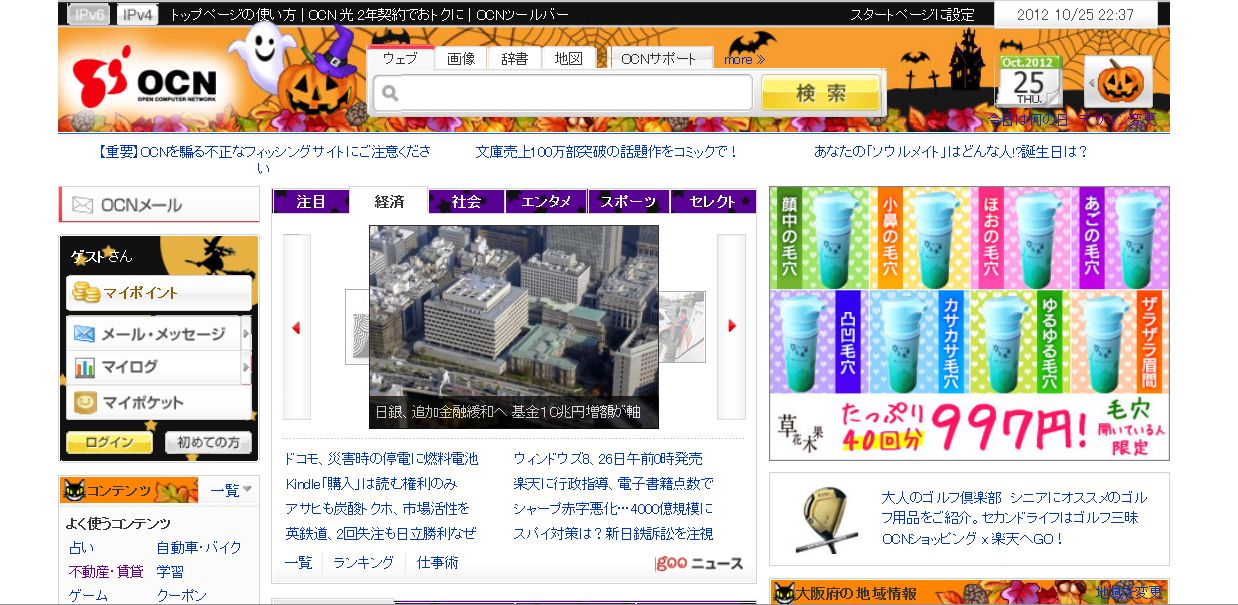
Task: Open headline シャープ赤字悪化…4000億規模に
Action: pyautogui.click(x=613, y=509)
